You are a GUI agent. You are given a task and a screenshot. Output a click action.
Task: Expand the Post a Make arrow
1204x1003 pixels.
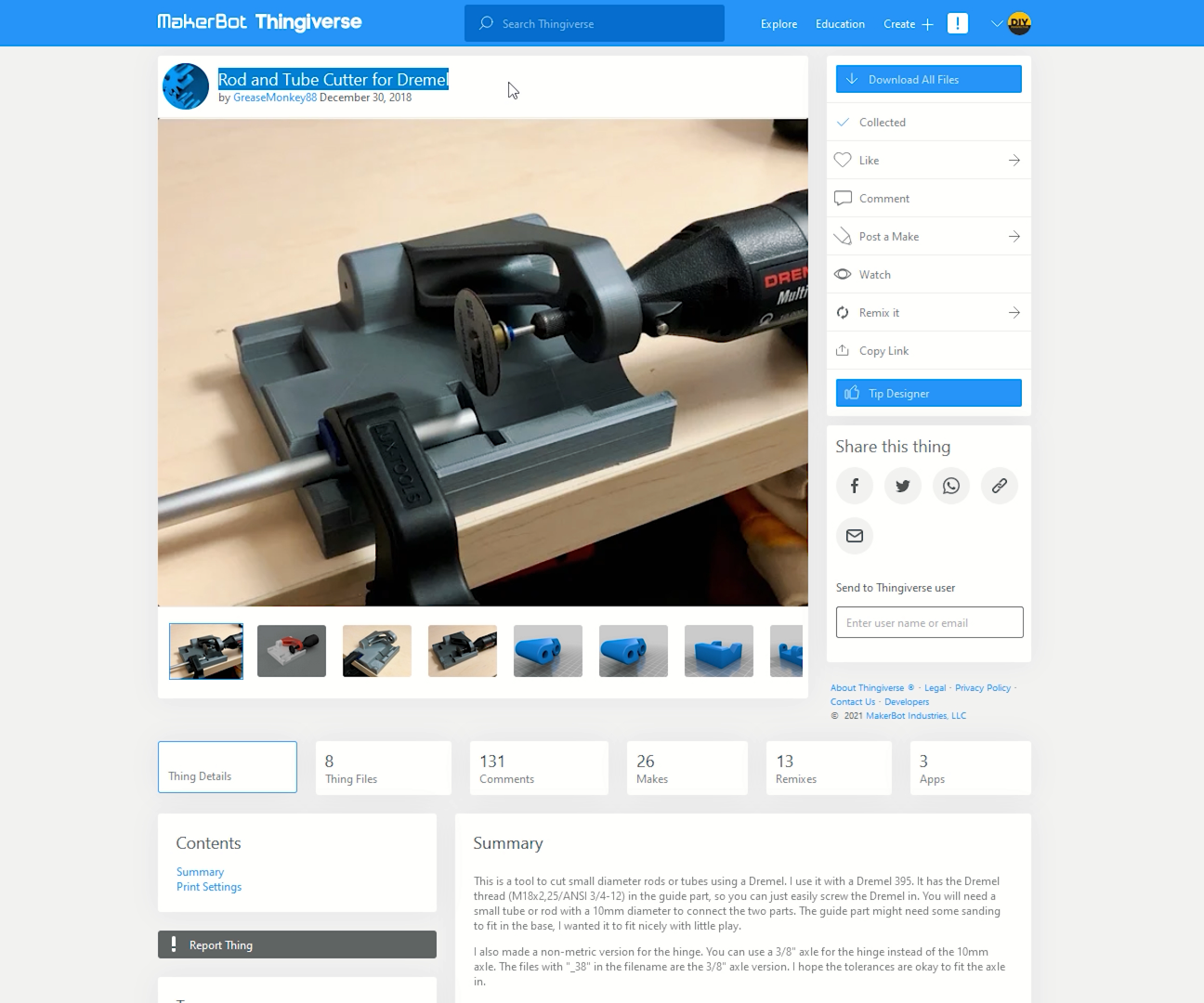pyautogui.click(x=1014, y=236)
